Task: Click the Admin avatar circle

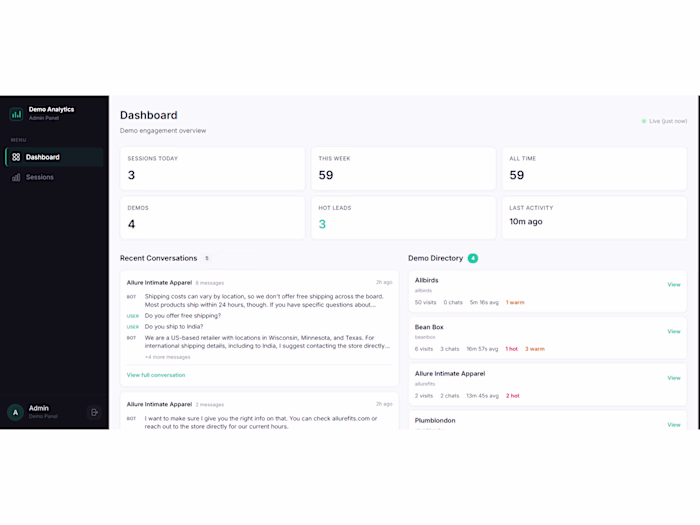Action: (15, 412)
